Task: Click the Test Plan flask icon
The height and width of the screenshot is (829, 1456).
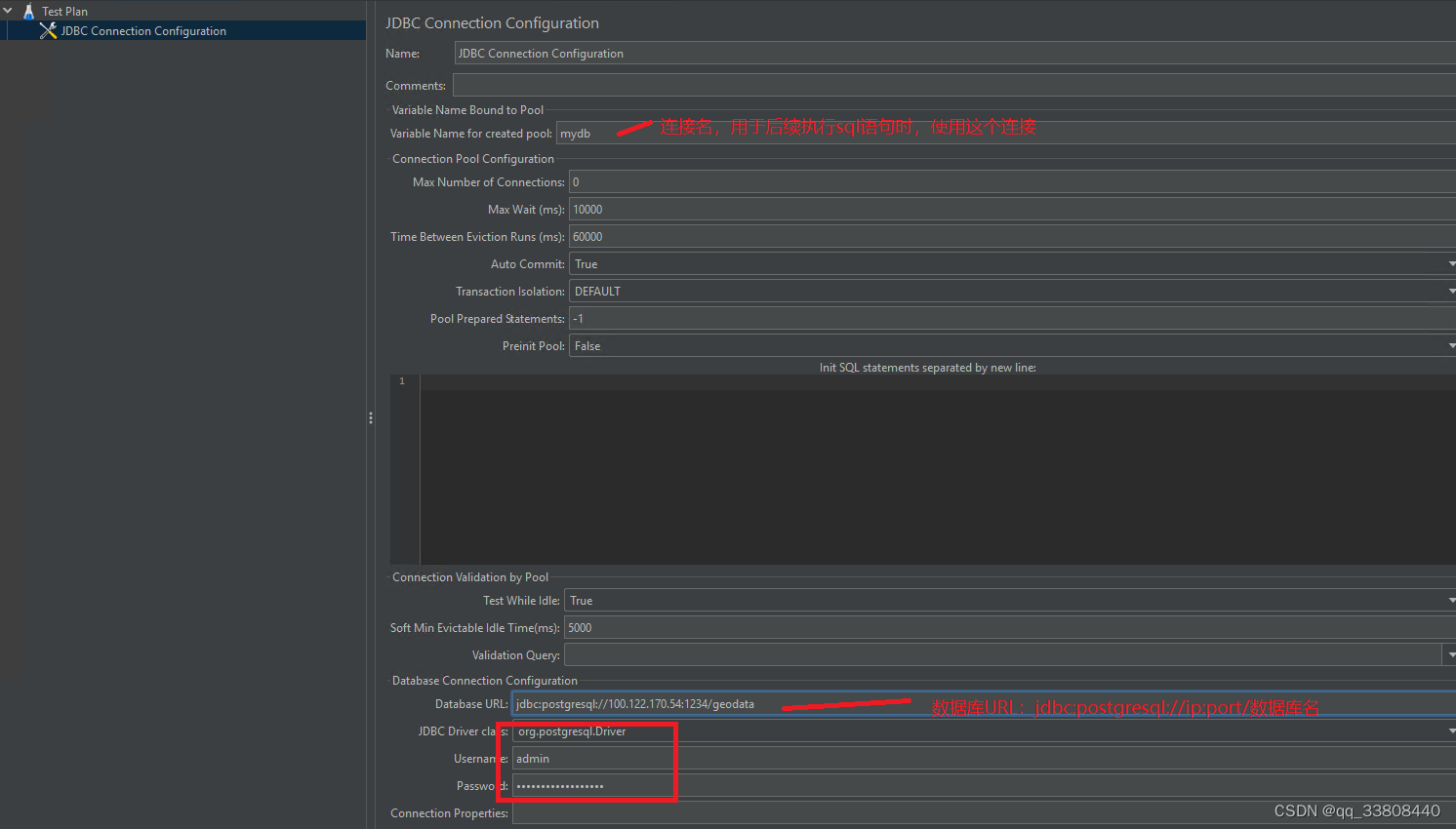Action: 28,11
